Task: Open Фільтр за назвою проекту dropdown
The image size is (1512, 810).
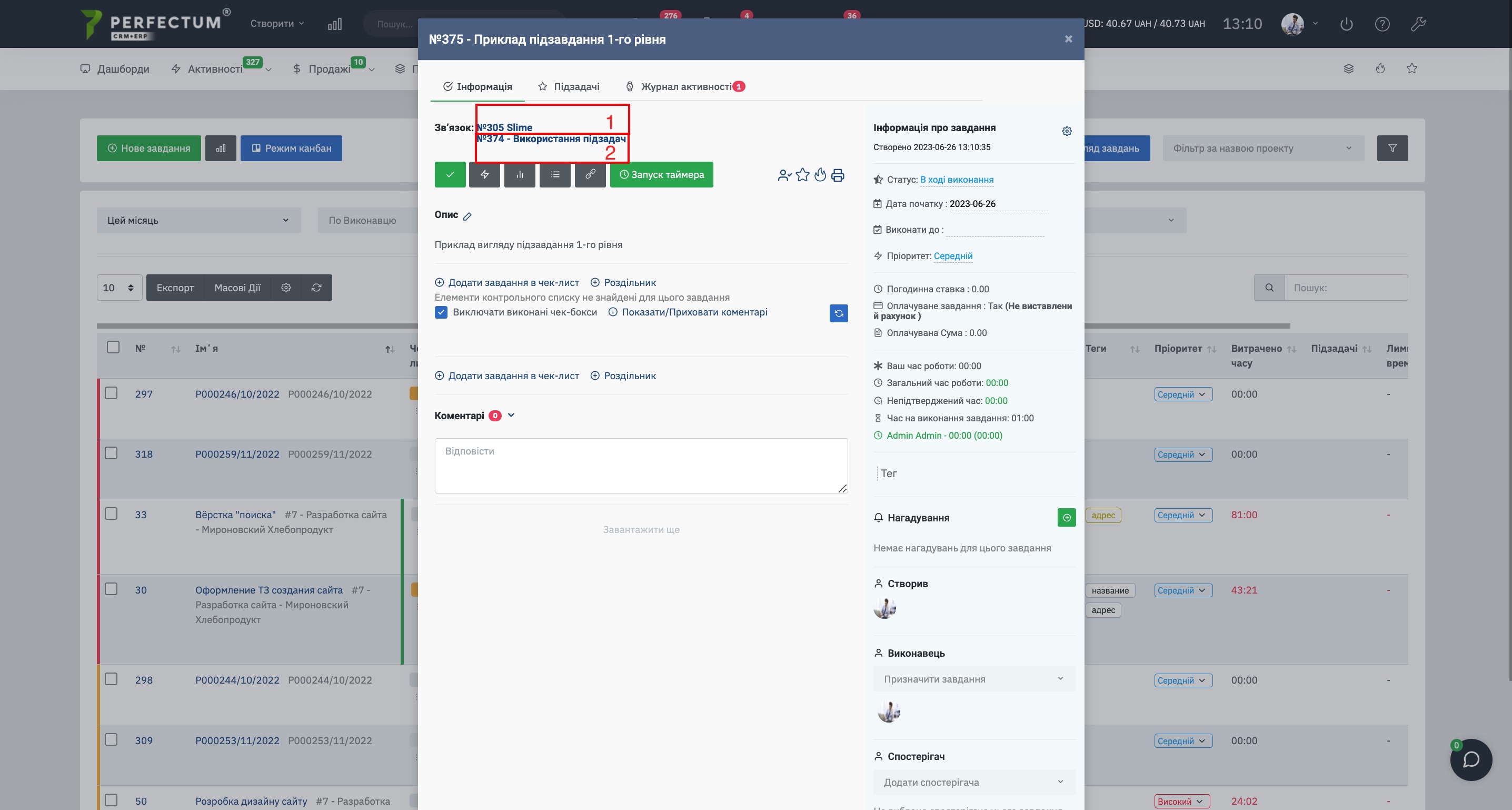Action: point(1263,148)
